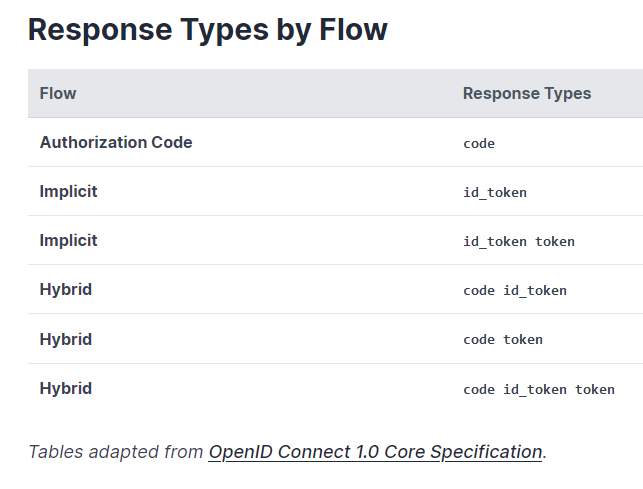Select the Hybrid cell beside "code token"

point(66,339)
